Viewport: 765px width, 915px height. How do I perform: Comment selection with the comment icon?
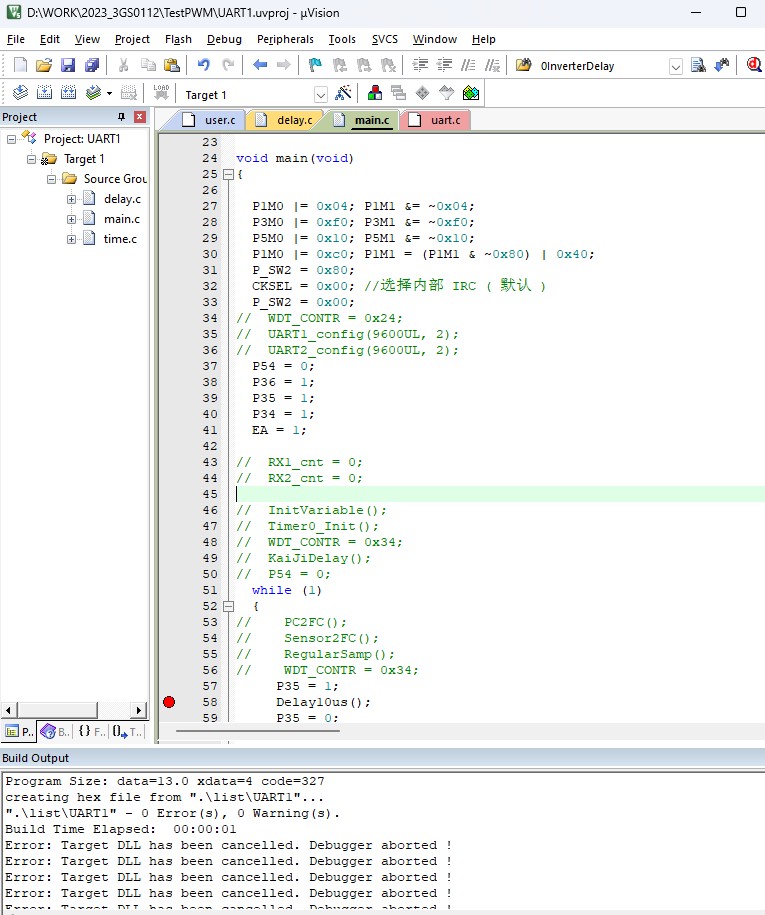[x=468, y=65]
